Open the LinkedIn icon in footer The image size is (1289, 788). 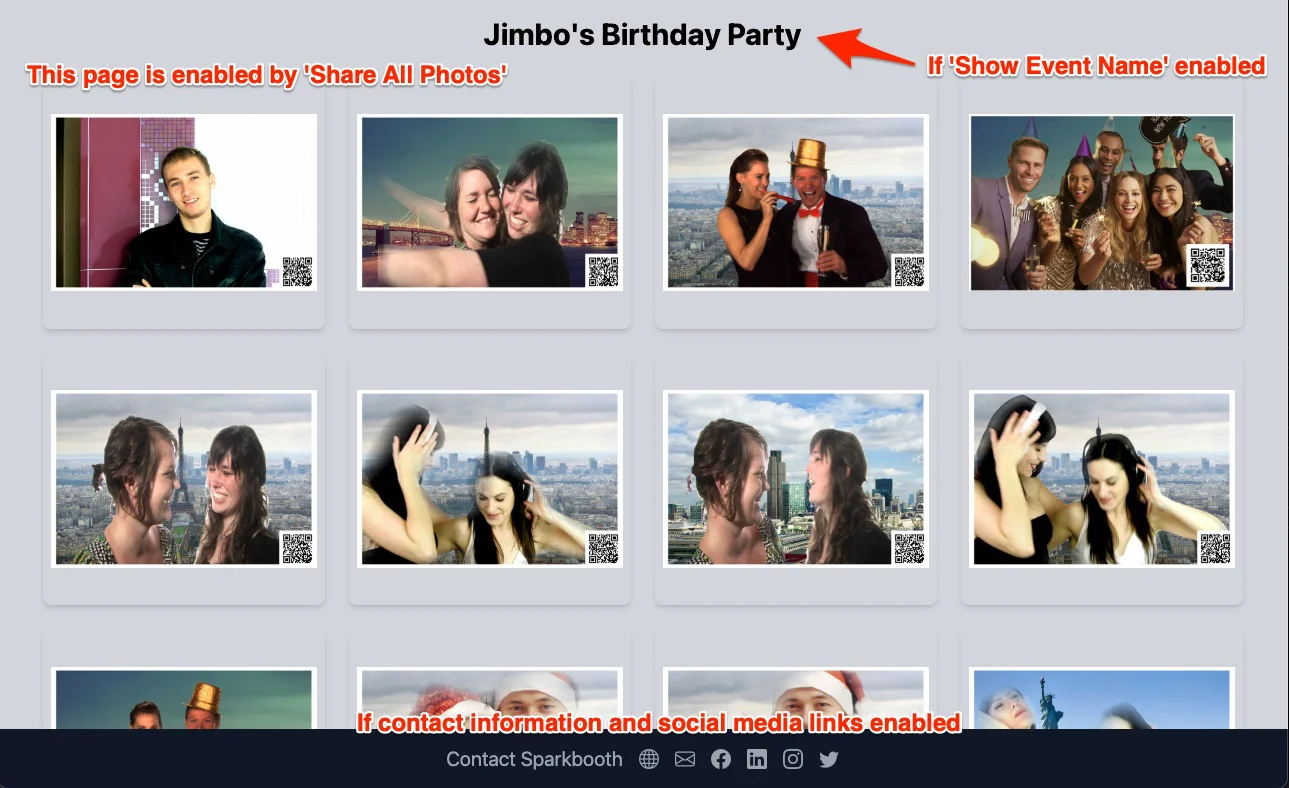757,759
